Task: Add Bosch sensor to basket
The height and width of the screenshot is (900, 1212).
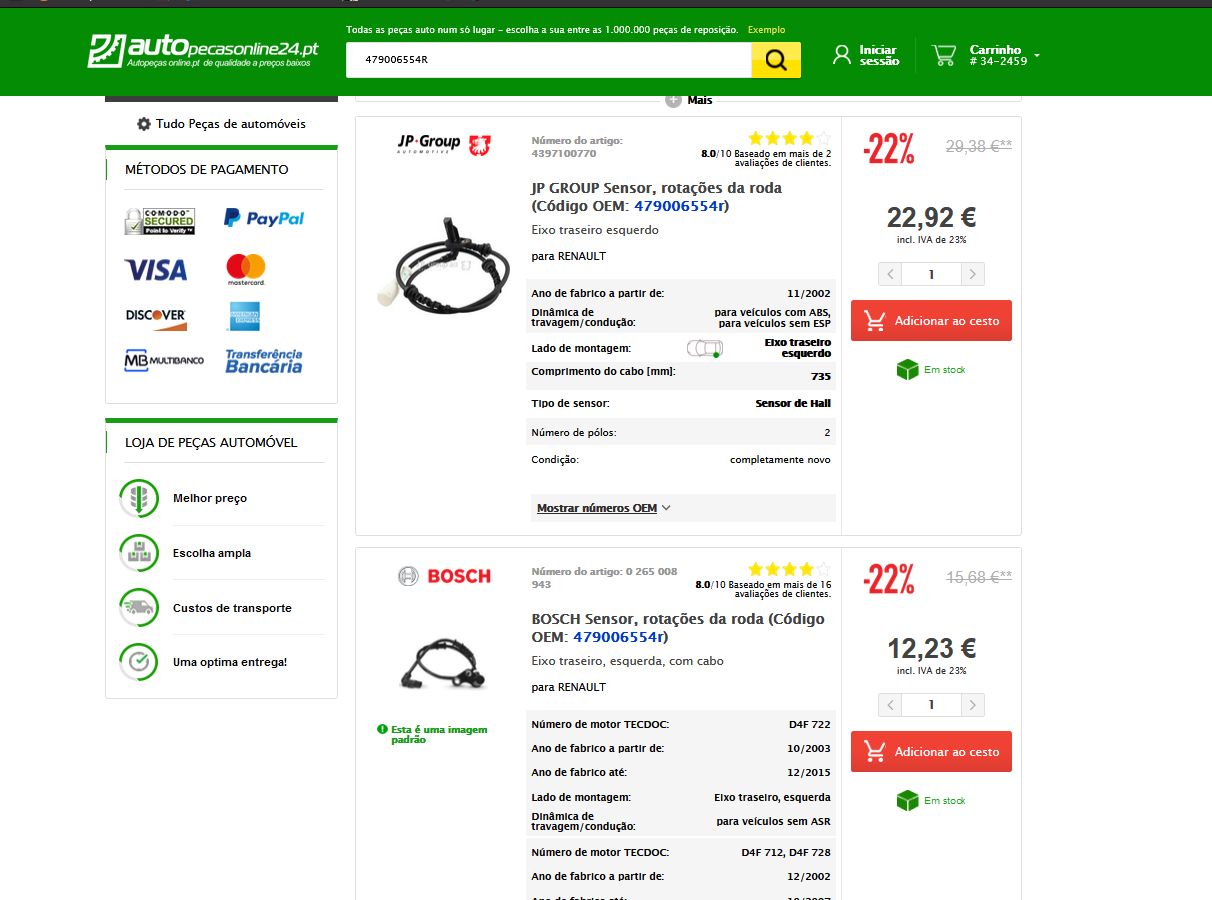Action: pyautogui.click(x=931, y=752)
